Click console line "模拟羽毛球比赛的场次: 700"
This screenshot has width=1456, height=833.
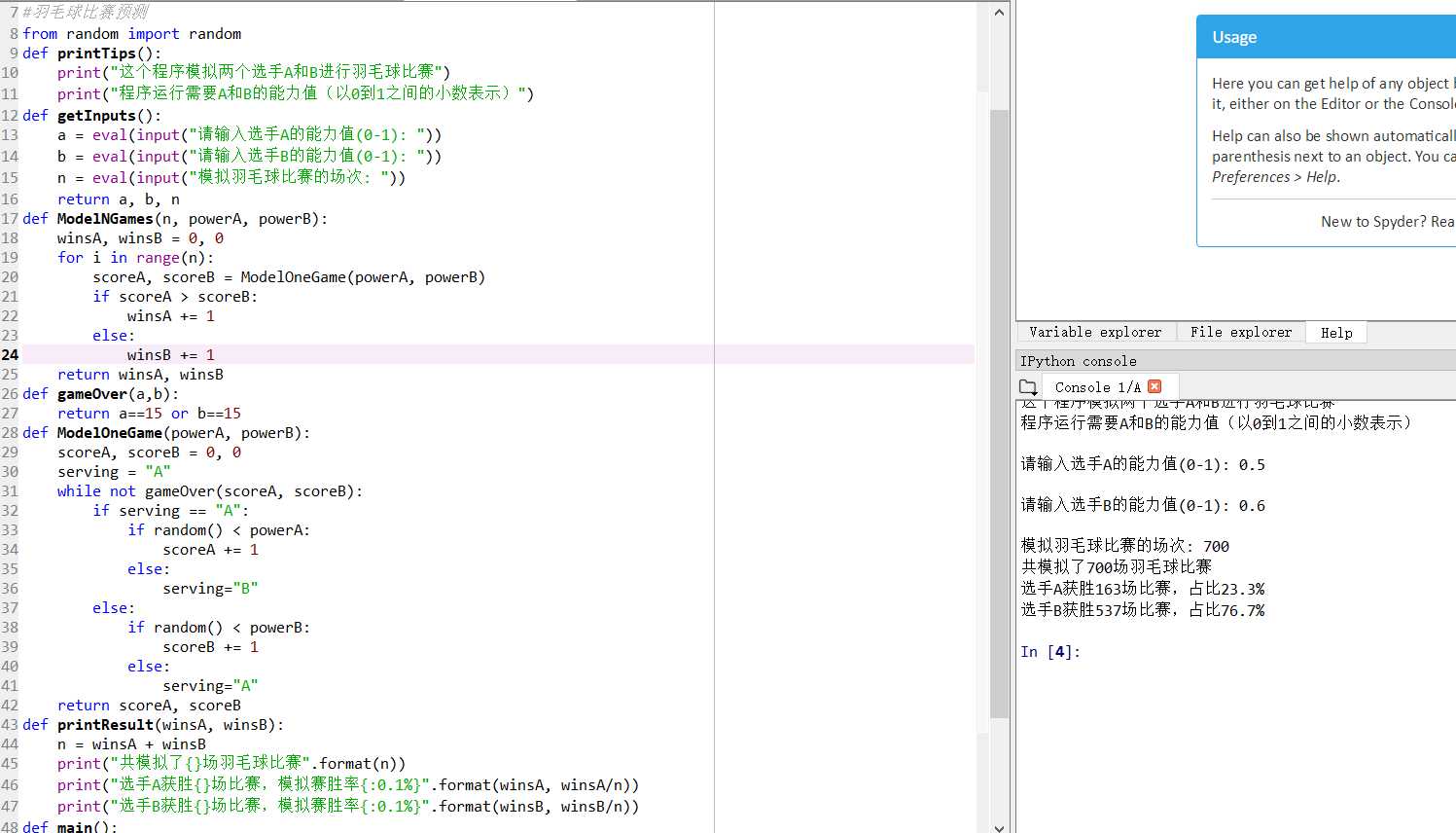pos(1125,546)
